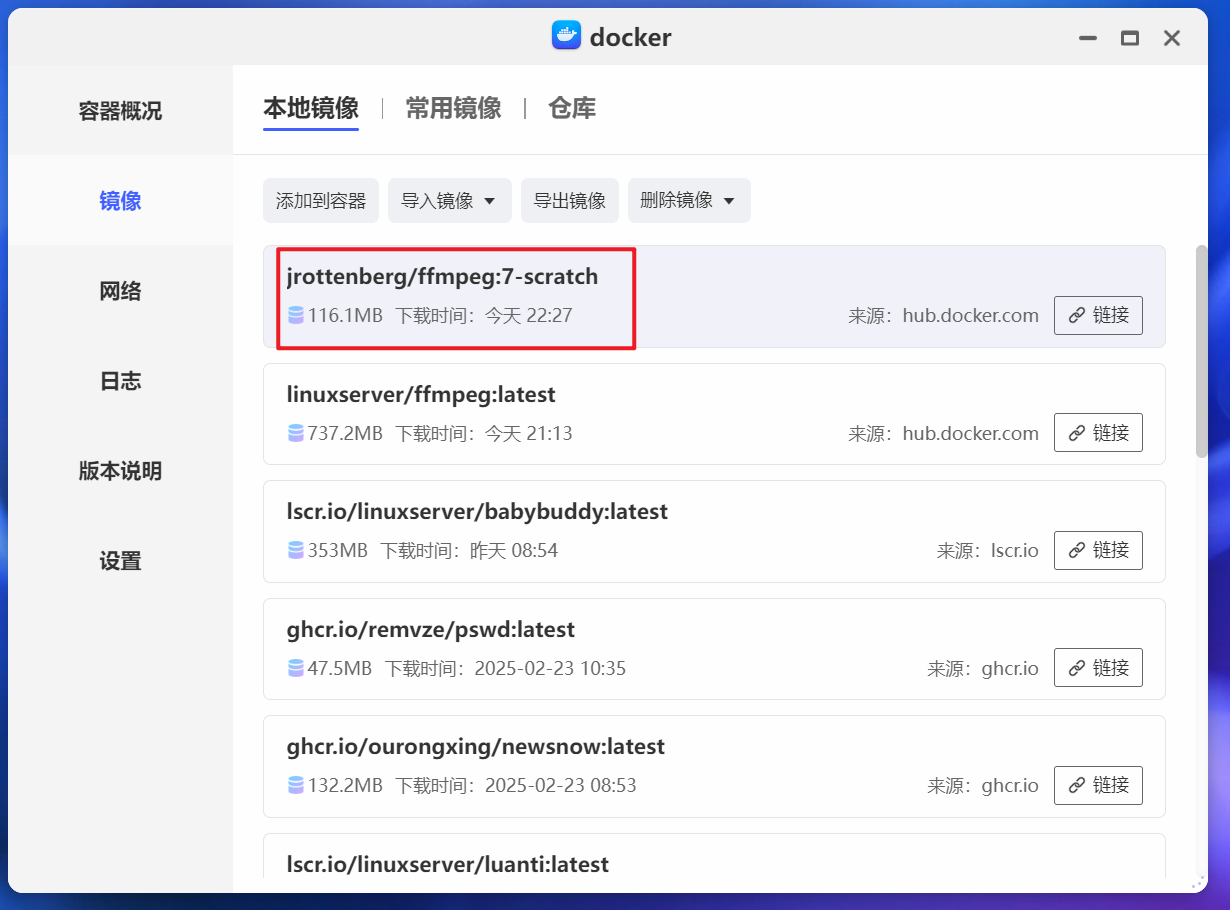
Task: Click the storage icon beside 737.2MB
Action: [295, 433]
